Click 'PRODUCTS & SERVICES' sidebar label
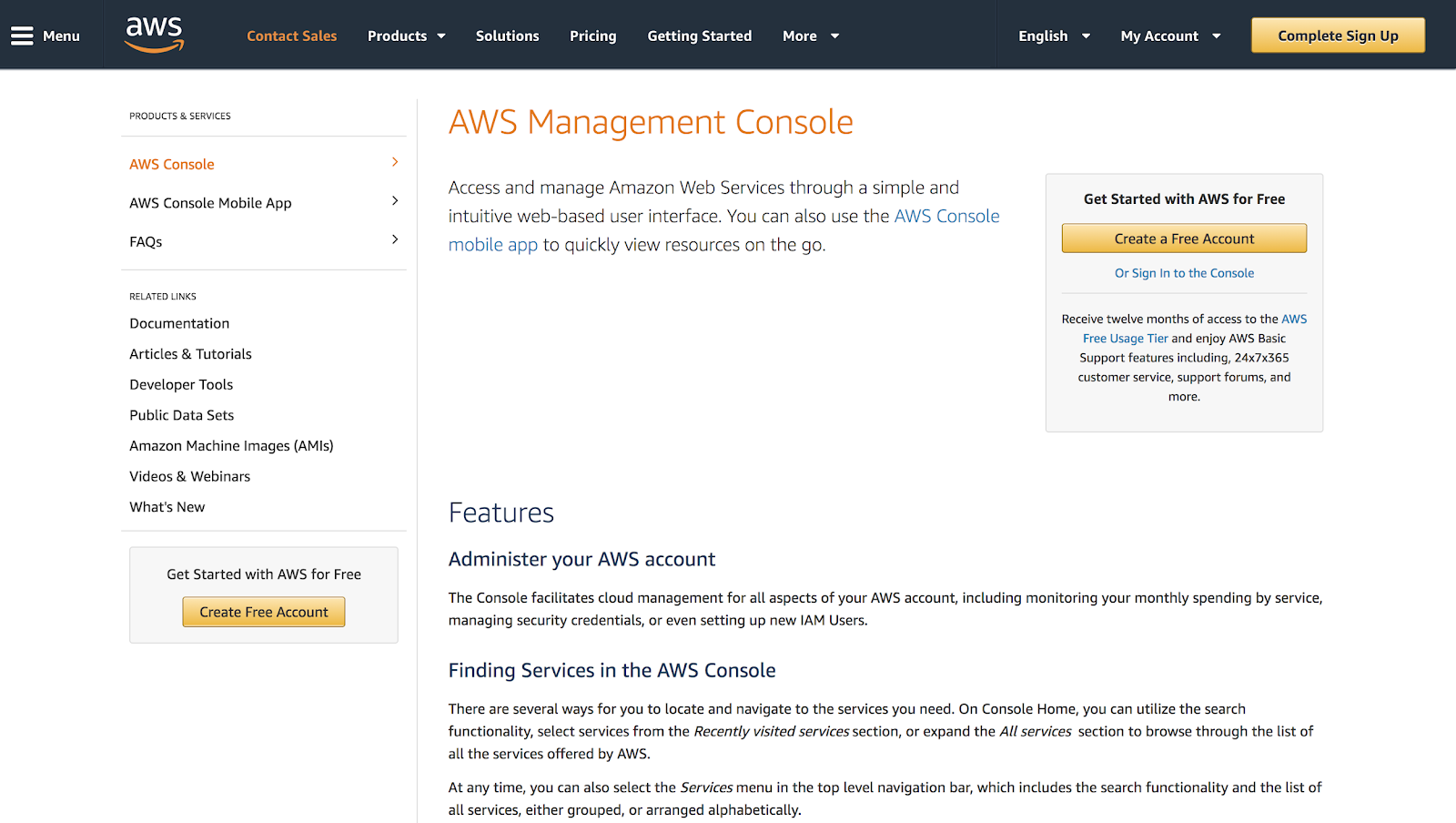 pyautogui.click(x=180, y=117)
